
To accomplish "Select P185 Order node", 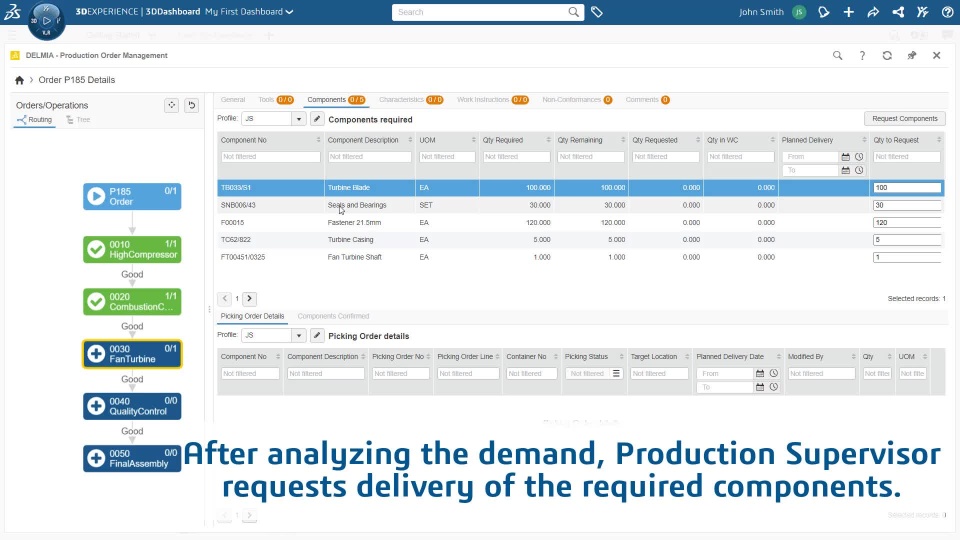I will [132, 197].
